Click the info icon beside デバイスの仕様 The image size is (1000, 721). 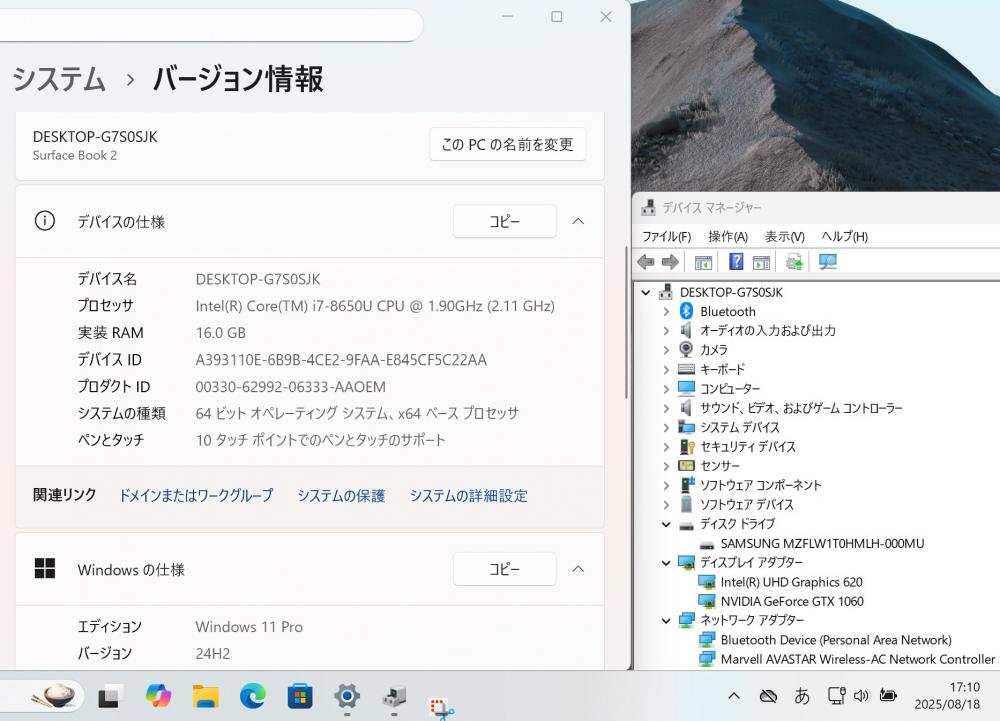coord(45,221)
